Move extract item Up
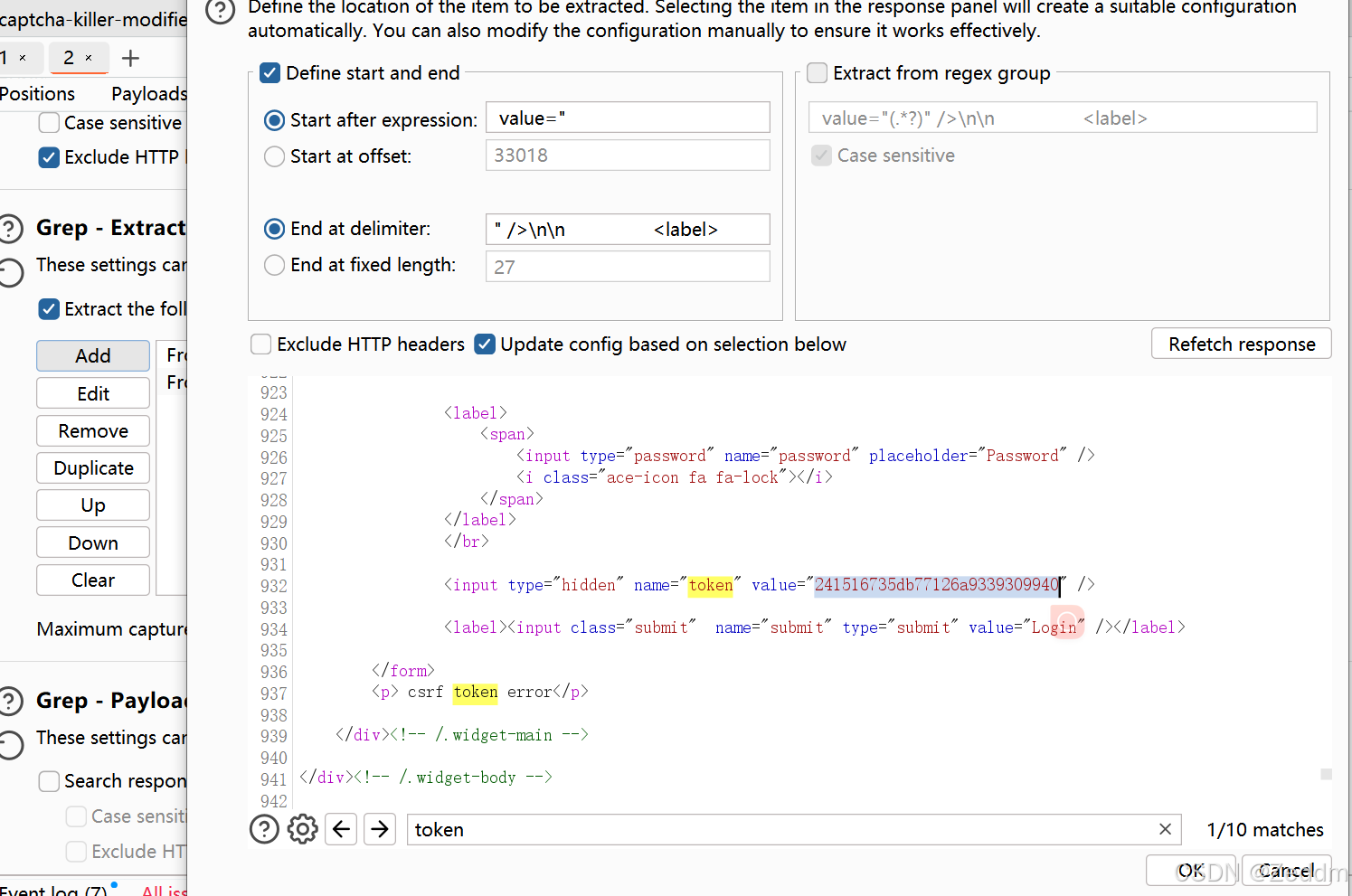Viewport: 1352px width, 896px height. (x=93, y=505)
